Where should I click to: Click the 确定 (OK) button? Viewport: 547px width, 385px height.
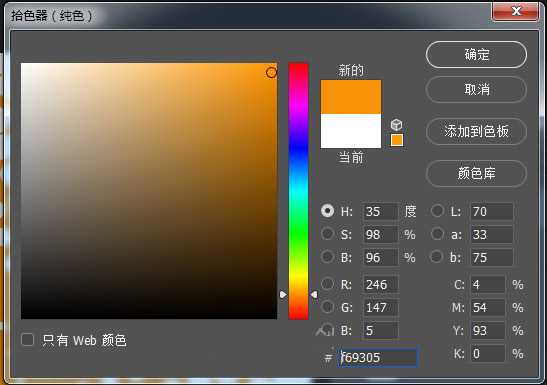click(x=476, y=55)
